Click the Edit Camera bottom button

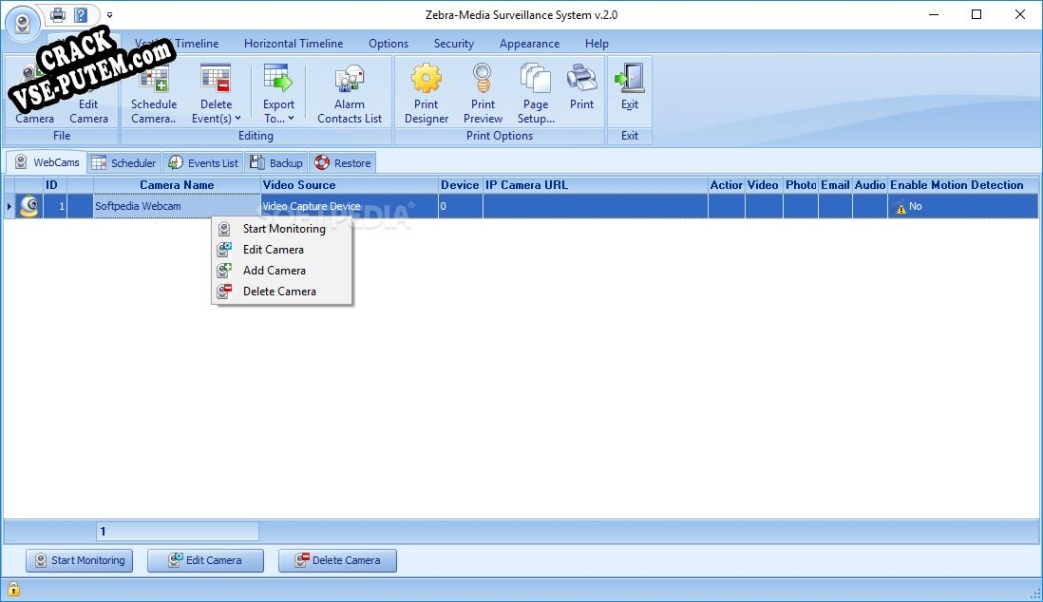tap(206, 560)
